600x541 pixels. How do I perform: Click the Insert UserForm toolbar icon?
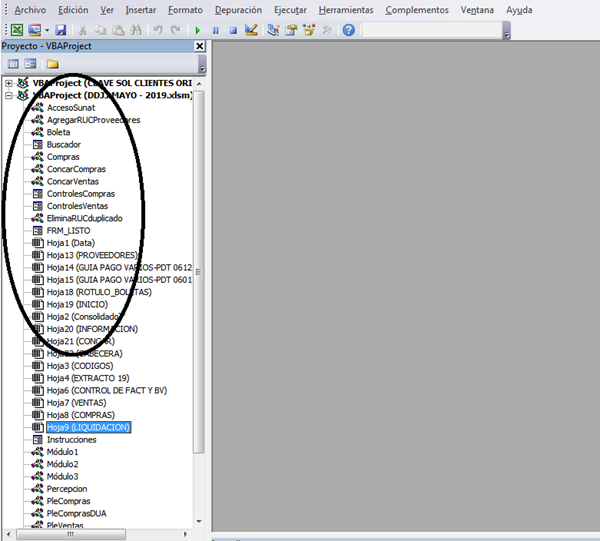(x=34, y=30)
